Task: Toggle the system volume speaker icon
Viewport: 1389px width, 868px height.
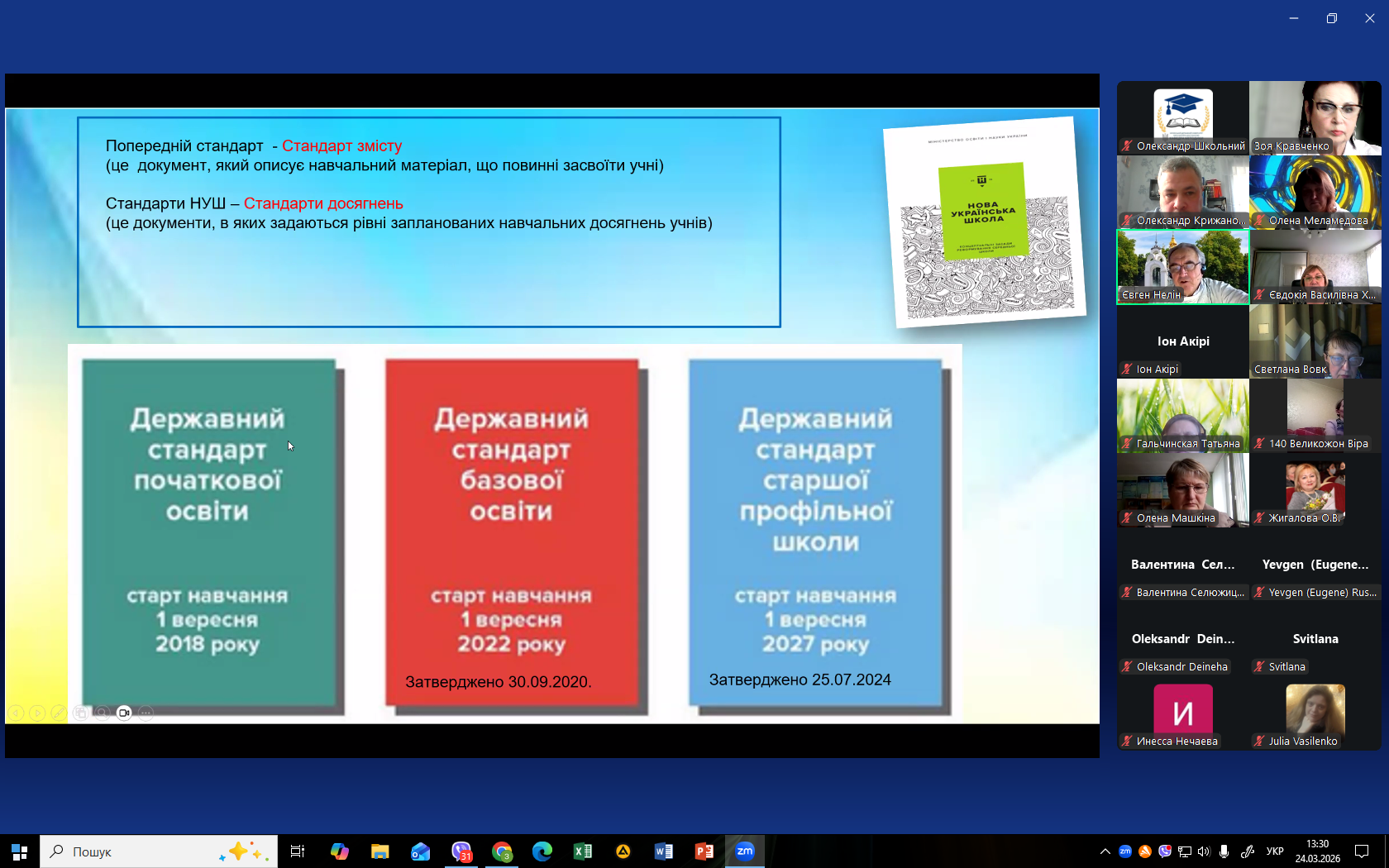Action: click(1204, 851)
